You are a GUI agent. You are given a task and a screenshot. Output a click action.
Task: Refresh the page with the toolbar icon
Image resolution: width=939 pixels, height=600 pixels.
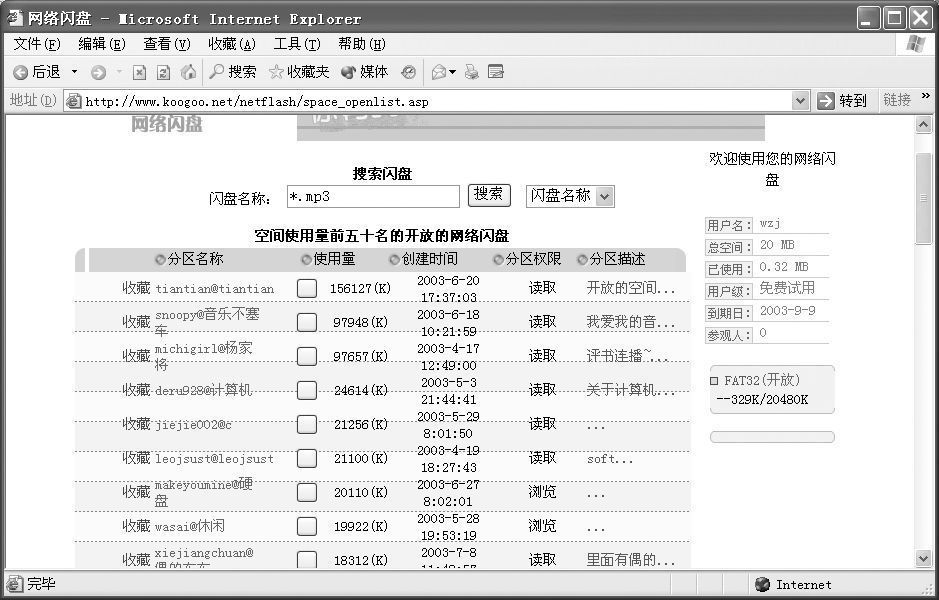coord(163,72)
